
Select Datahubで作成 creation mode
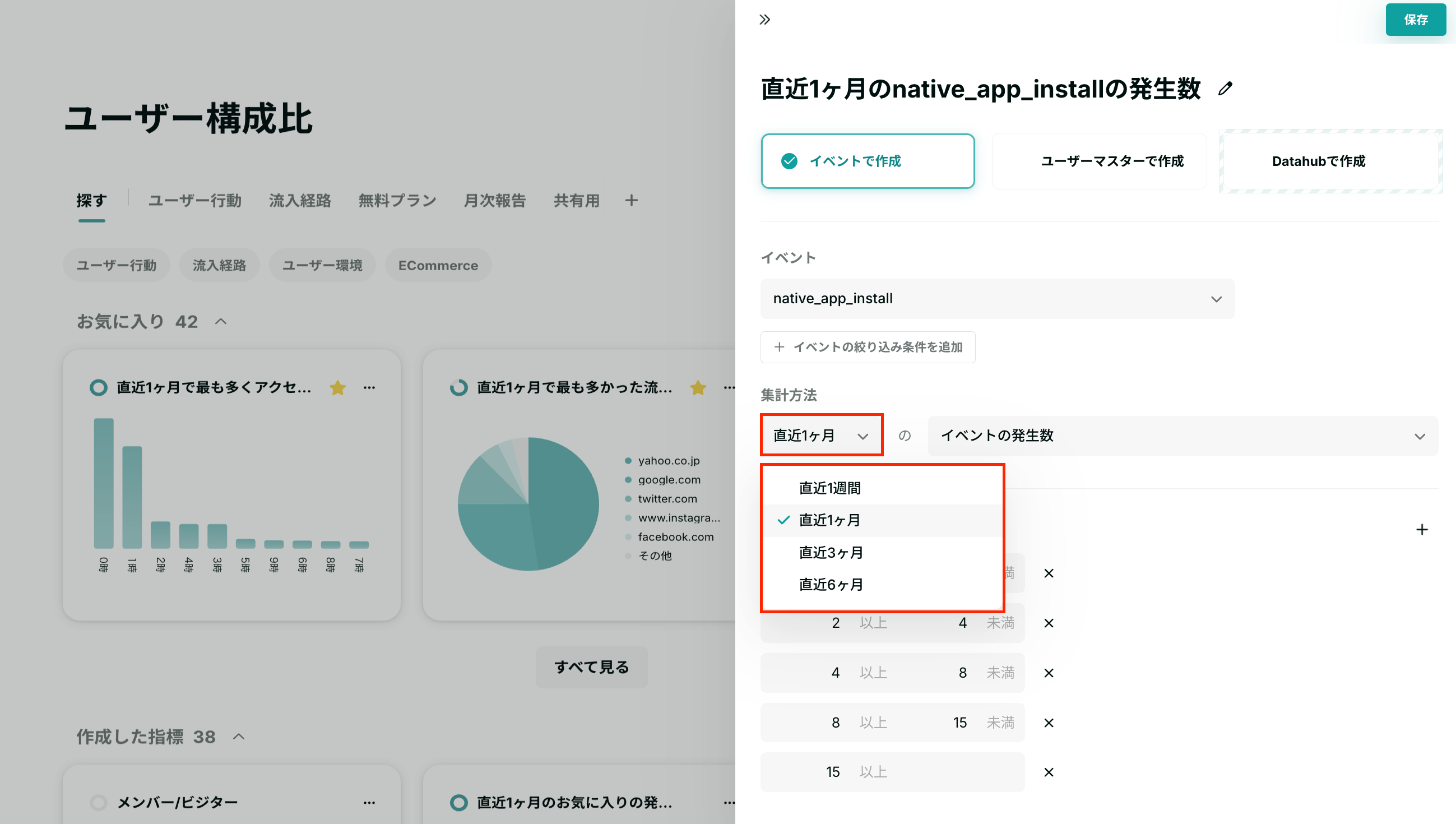(1330, 161)
